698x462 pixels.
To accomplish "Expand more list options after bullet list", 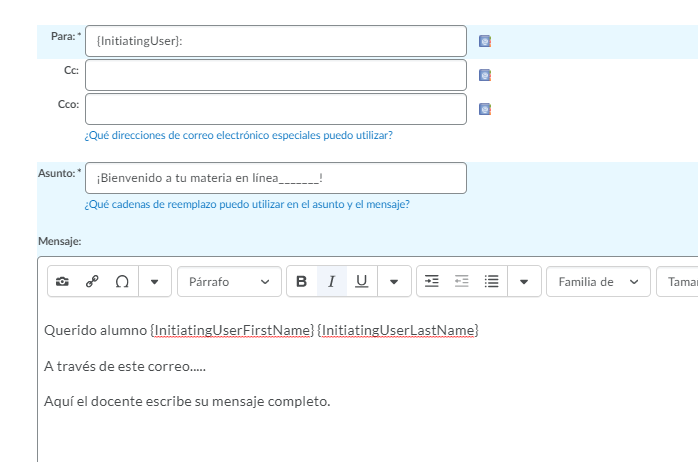I will pyautogui.click(x=524, y=282).
